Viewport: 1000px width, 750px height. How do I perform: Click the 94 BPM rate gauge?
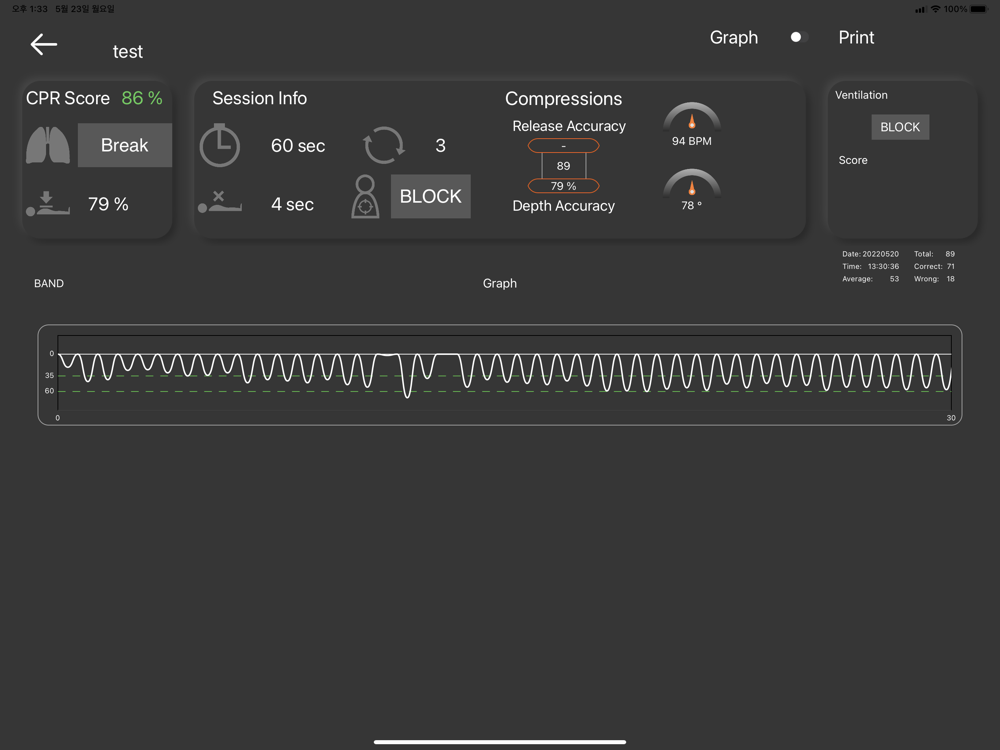(692, 125)
